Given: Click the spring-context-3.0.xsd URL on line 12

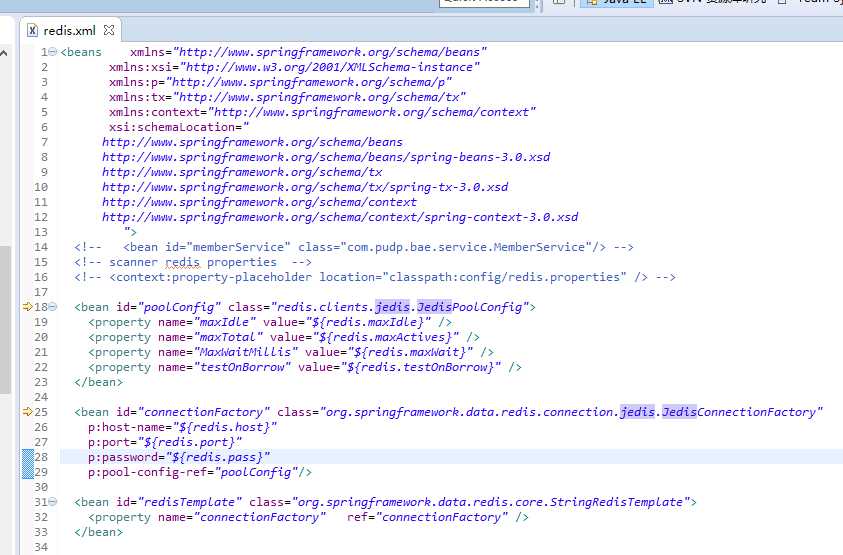Looking at the screenshot, I should (x=340, y=217).
